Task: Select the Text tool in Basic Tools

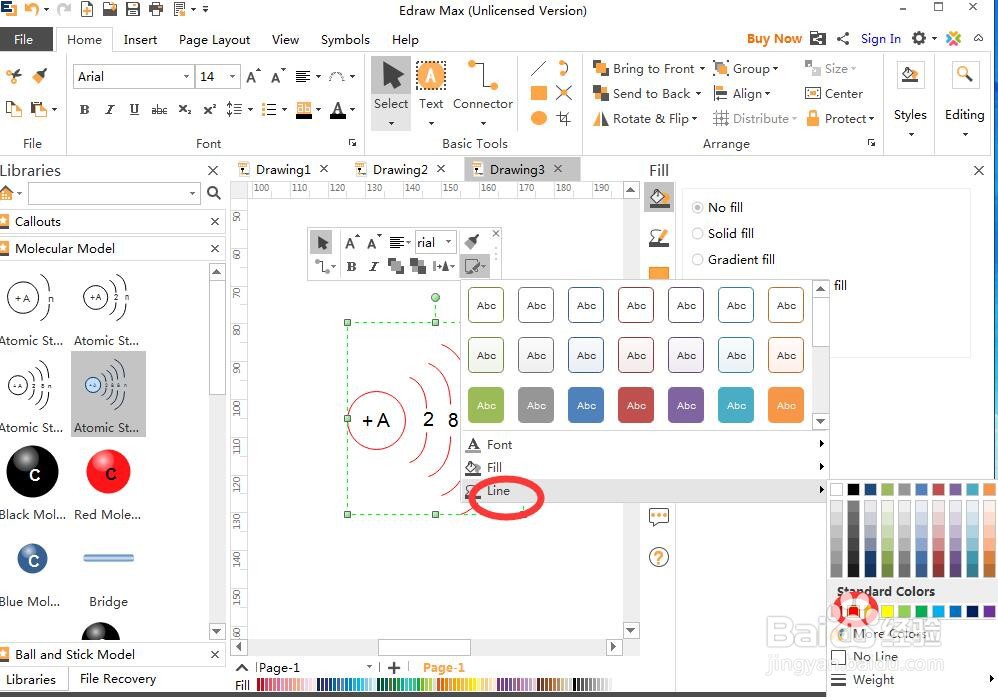Action: [x=431, y=92]
